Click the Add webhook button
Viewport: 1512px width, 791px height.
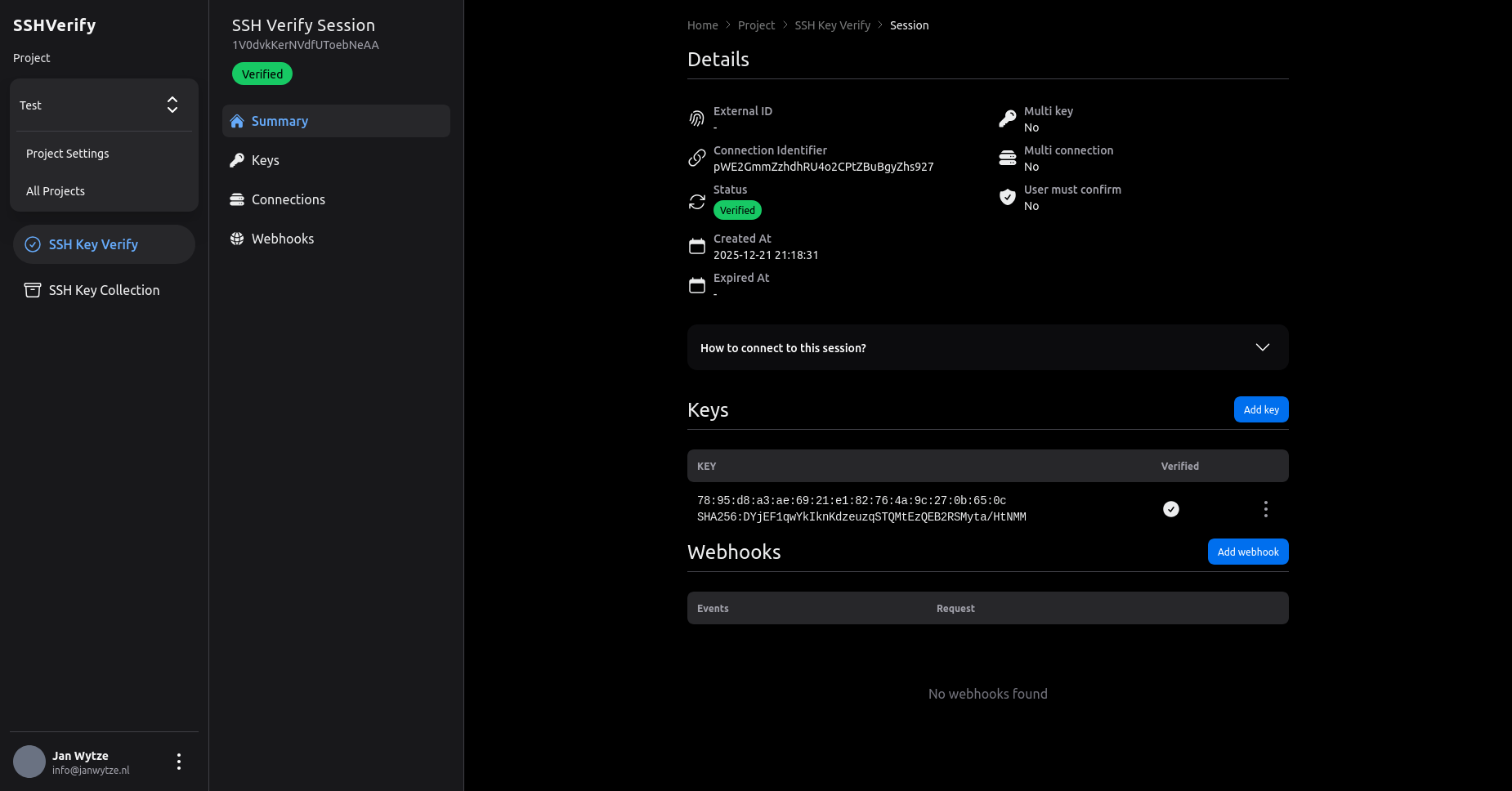click(x=1248, y=552)
